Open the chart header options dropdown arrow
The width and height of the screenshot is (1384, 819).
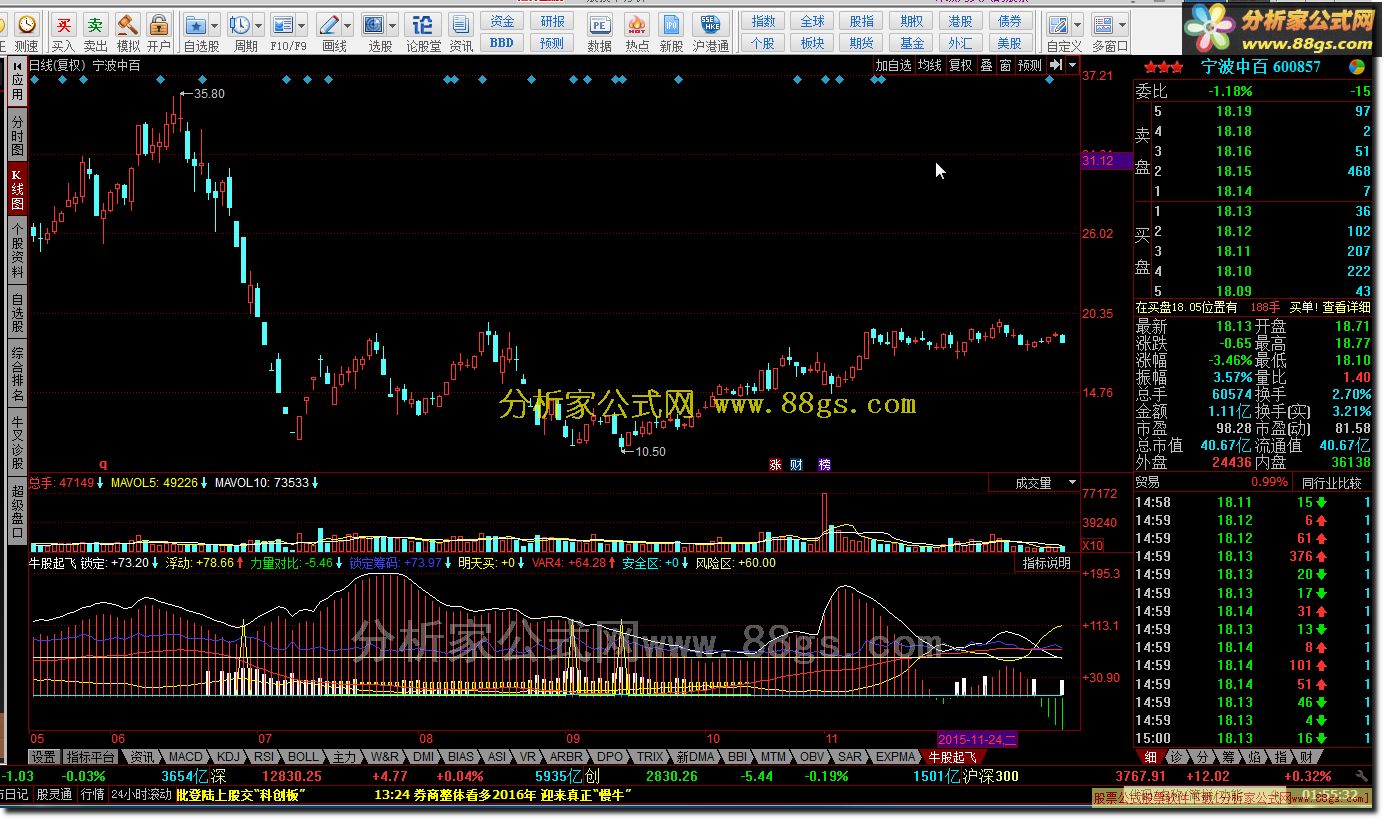[x=1073, y=65]
